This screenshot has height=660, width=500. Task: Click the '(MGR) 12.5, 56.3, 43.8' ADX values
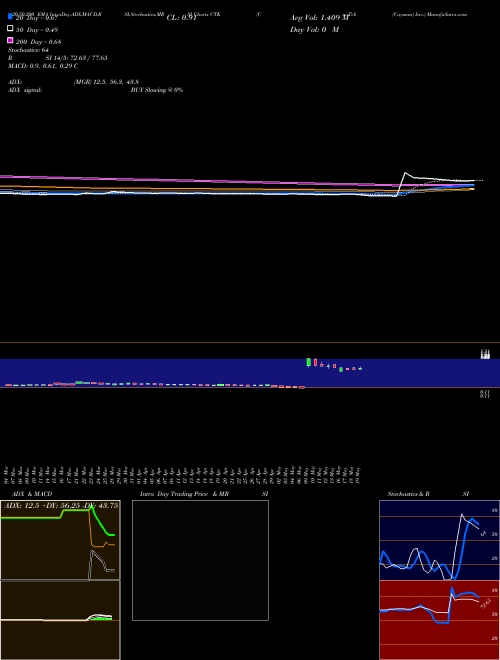[x=106, y=82]
